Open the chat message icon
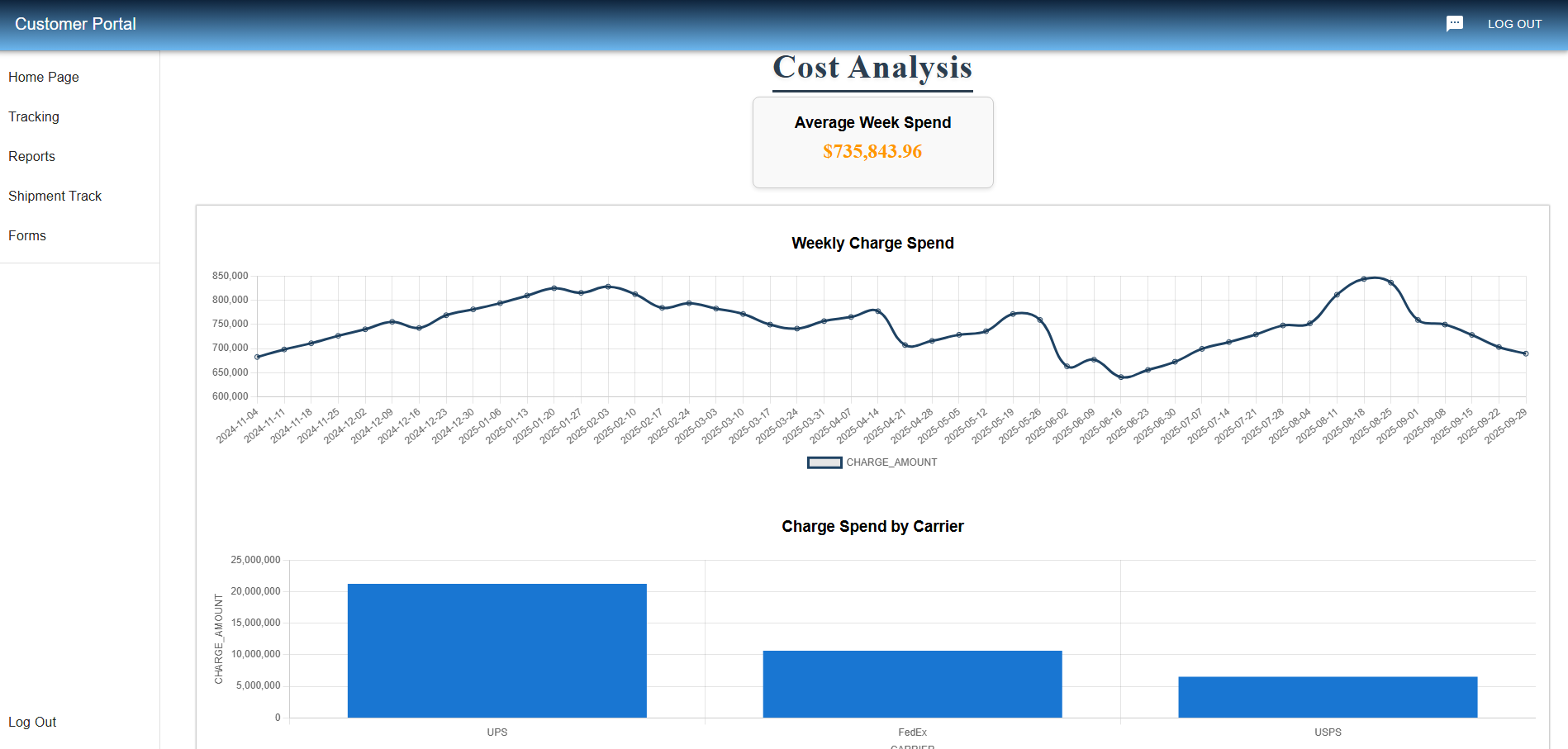1568x749 pixels. tap(1454, 24)
